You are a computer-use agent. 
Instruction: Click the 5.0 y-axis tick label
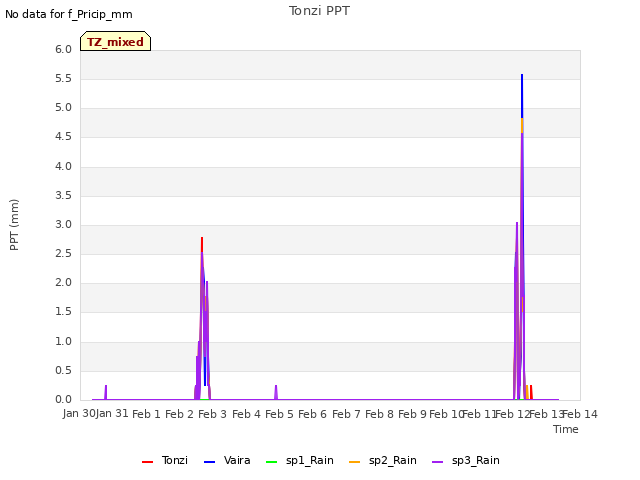[63, 108]
